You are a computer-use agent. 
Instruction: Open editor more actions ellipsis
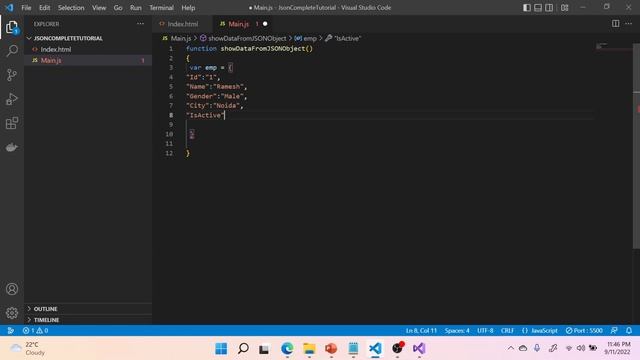[629, 24]
